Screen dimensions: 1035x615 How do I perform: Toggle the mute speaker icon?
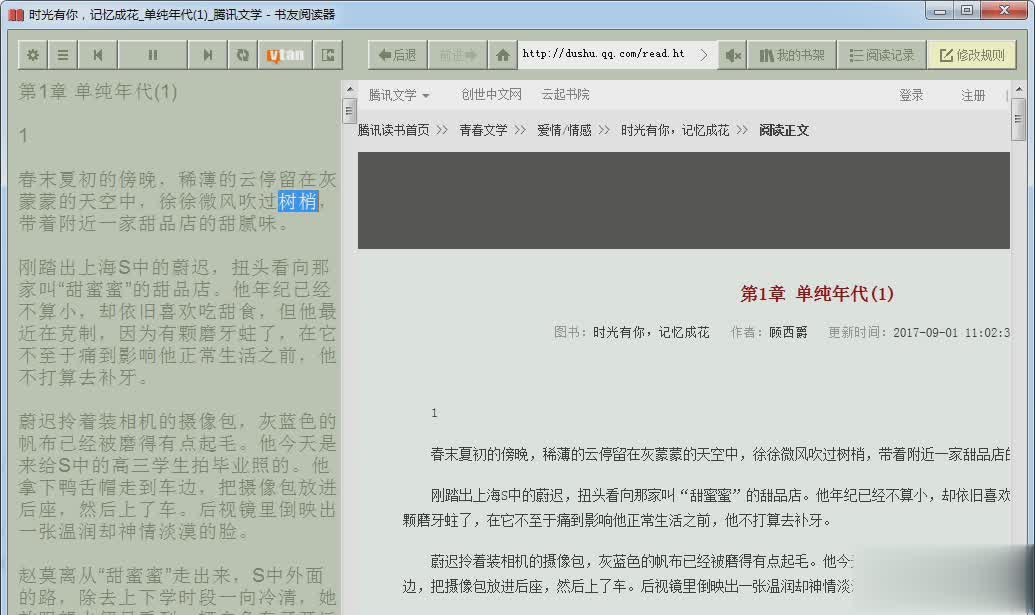tap(733, 55)
